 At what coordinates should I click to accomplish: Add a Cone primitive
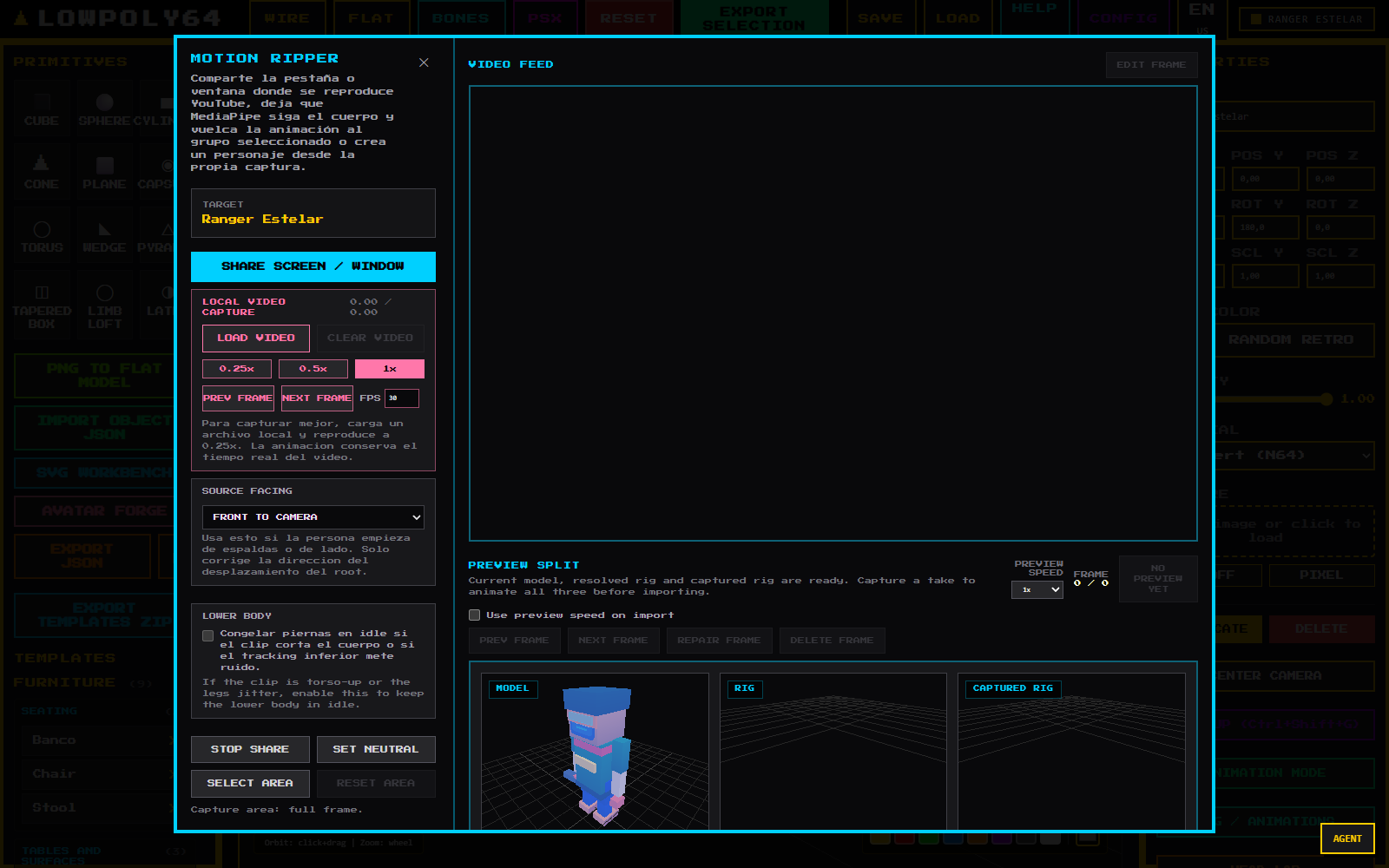[x=42, y=174]
